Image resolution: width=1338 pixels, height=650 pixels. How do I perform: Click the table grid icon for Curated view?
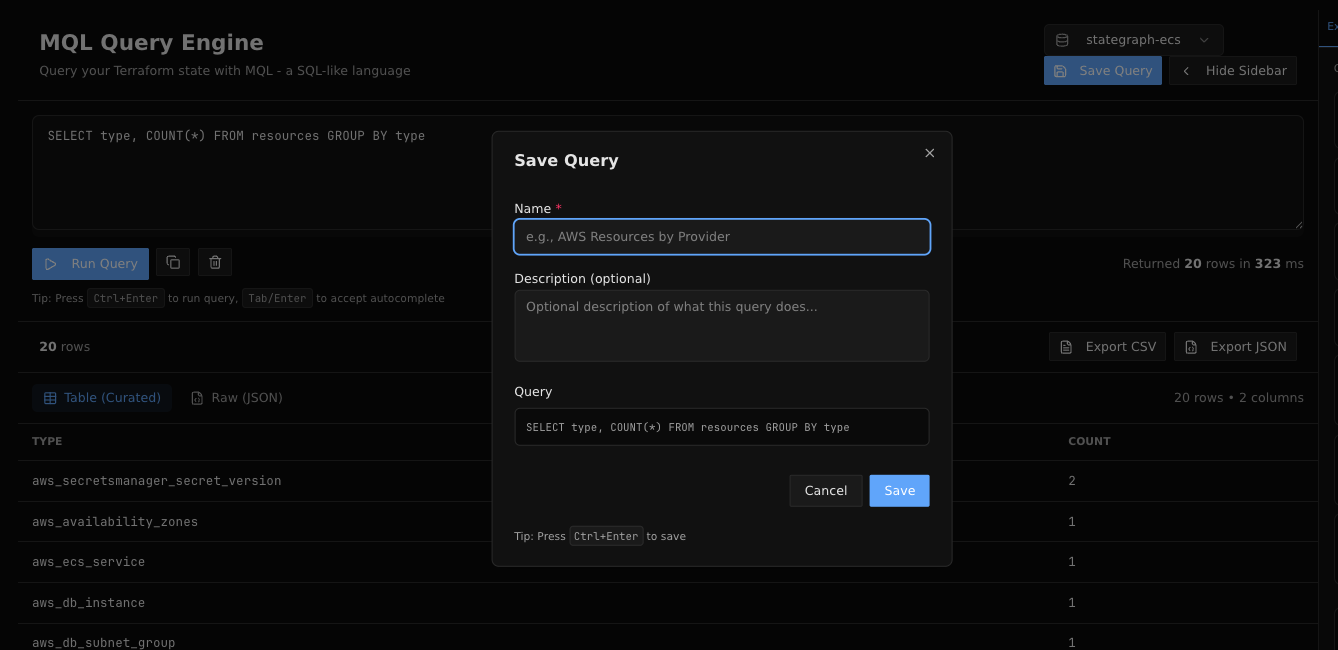[49, 398]
